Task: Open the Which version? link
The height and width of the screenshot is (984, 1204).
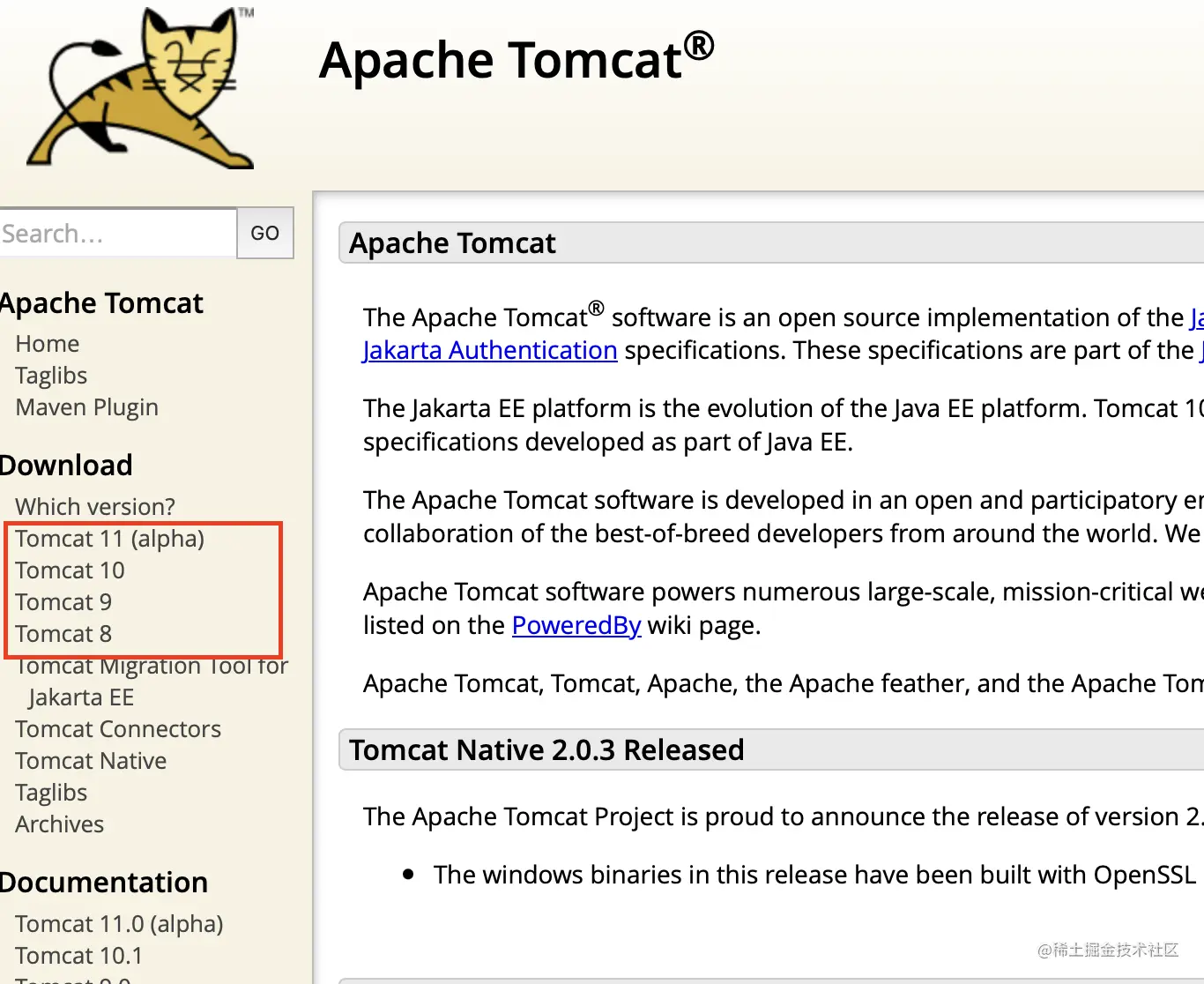Action: click(95, 507)
